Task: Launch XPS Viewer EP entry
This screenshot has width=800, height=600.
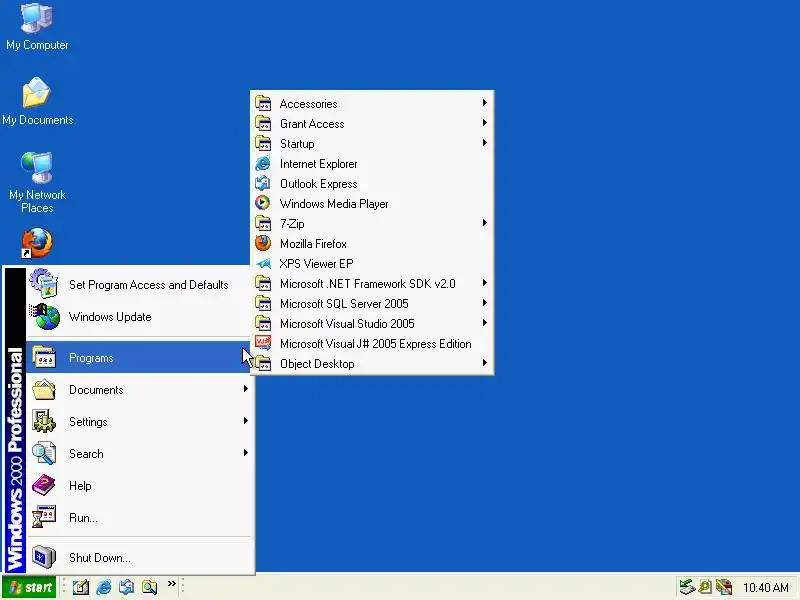Action: 372,264
